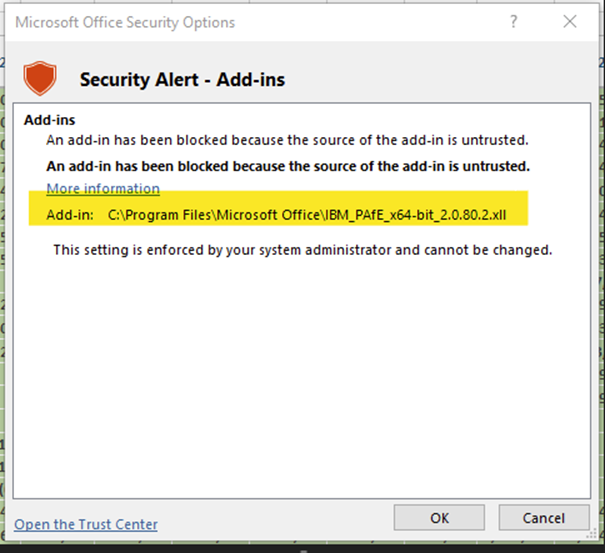Open the More information link
The image size is (605, 553).
pyautogui.click(x=103, y=189)
